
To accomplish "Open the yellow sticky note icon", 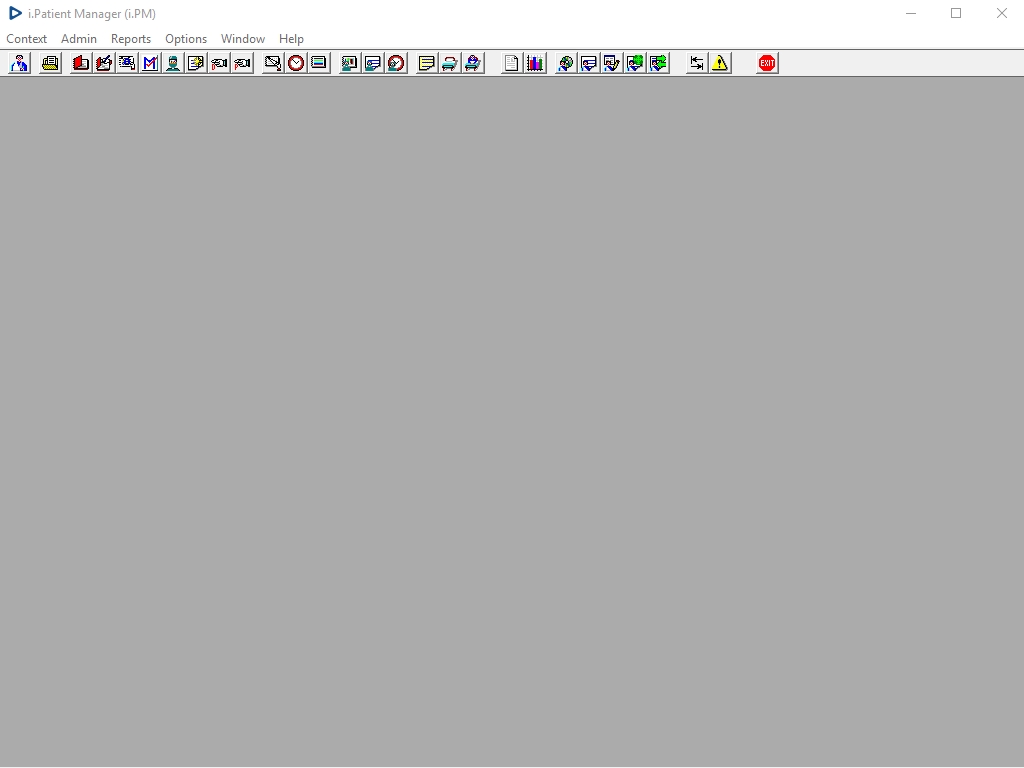I will pos(427,63).
